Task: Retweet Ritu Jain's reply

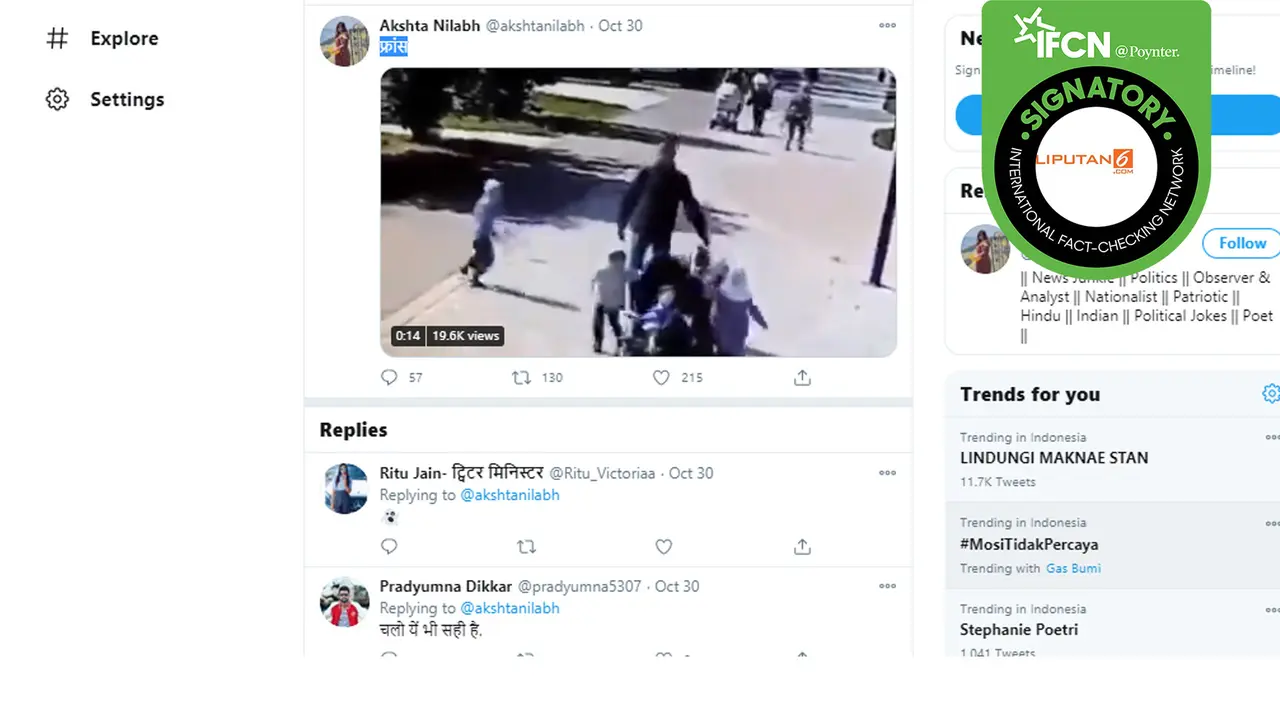Action: pos(526,546)
